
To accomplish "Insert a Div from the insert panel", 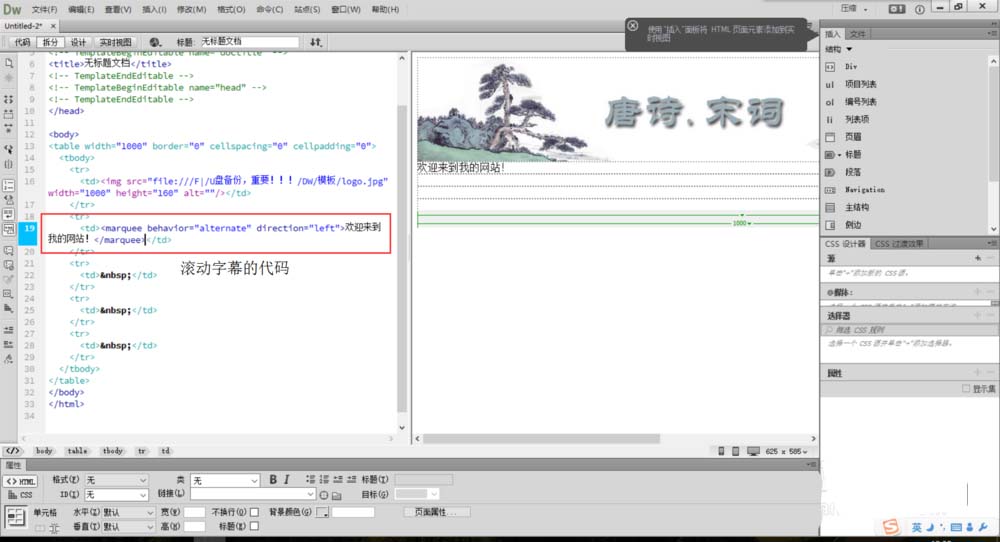I will tap(851, 66).
